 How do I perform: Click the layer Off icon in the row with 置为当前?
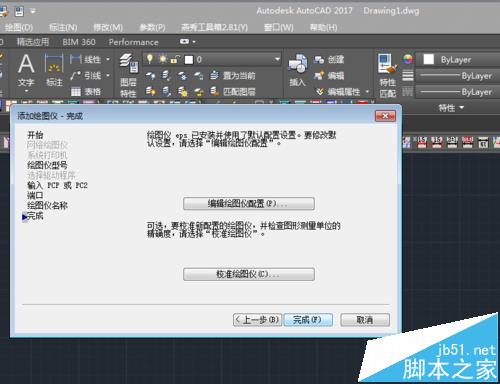coord(150,76)
